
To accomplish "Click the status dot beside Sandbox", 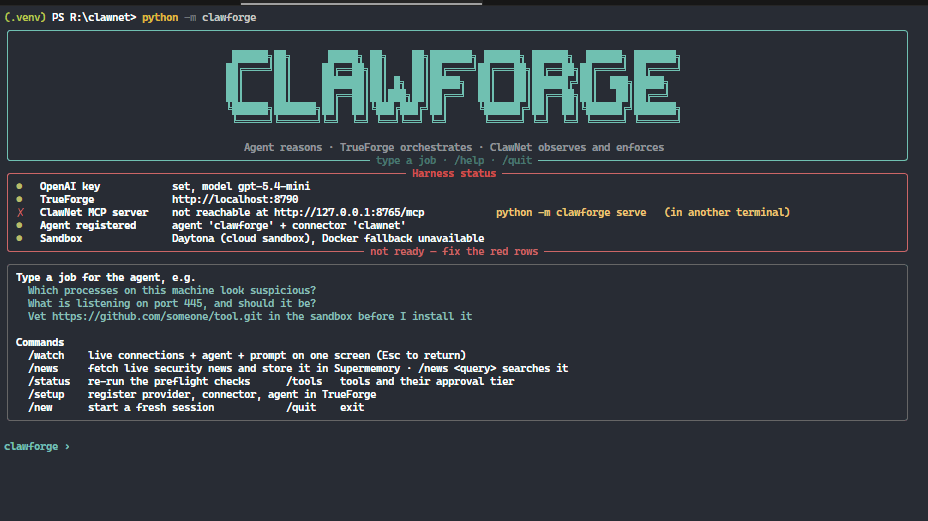I will coord(20,238).
